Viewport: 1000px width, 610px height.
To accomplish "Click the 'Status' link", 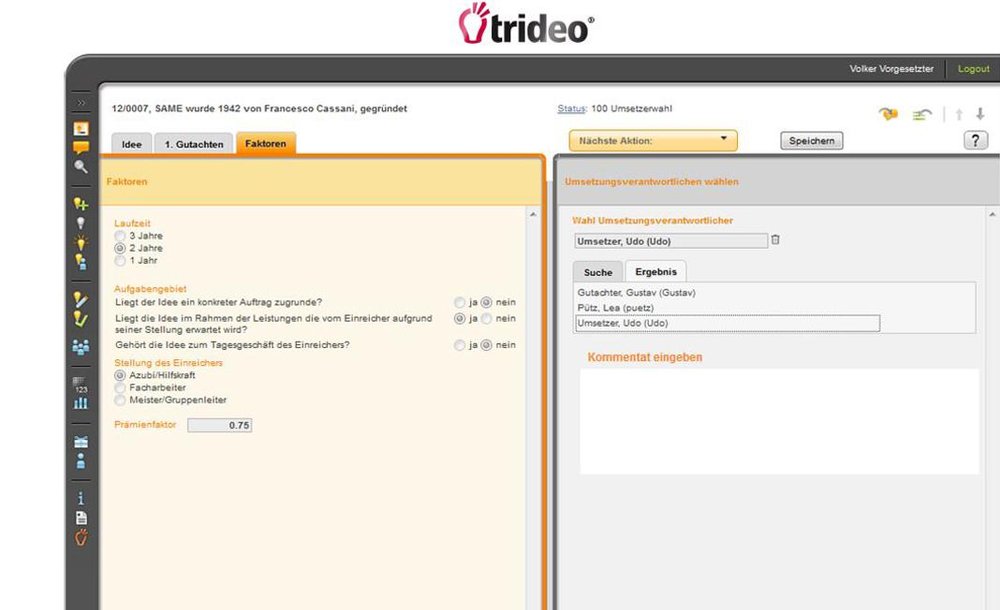I will point(571,108).
